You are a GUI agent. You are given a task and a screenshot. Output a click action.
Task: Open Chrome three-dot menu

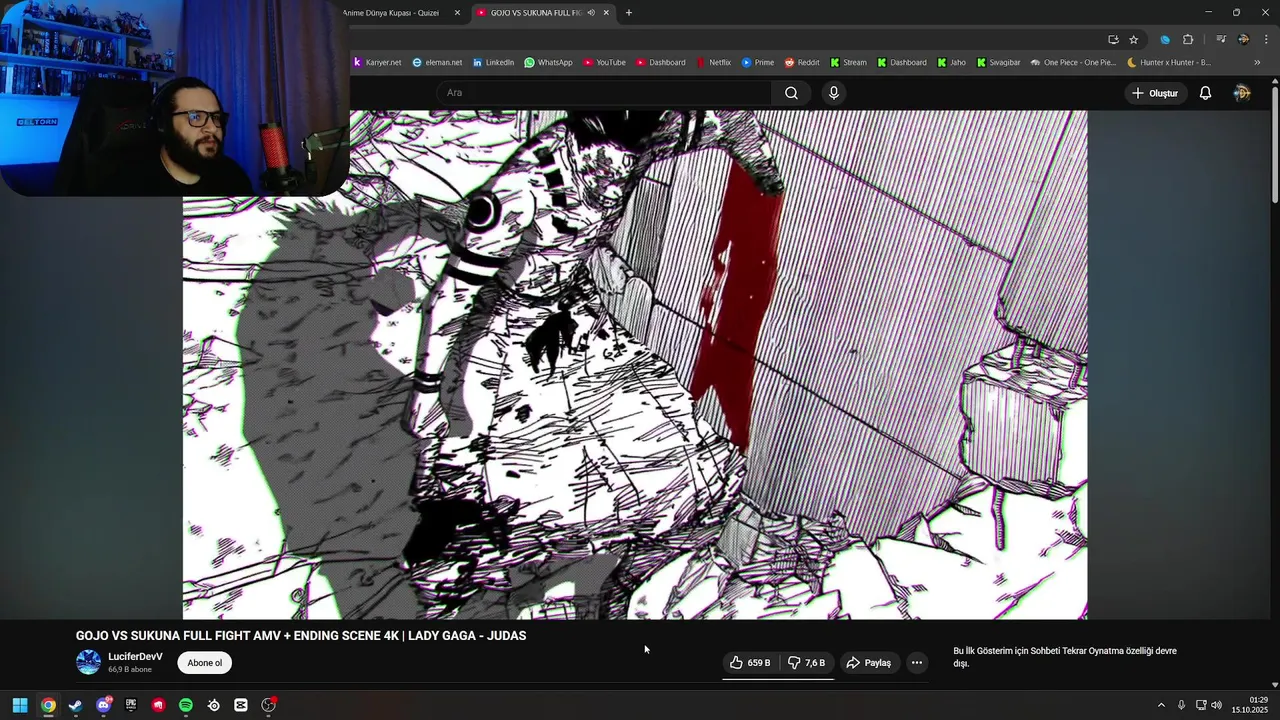pyautogui.click(x=1264, y=40)
